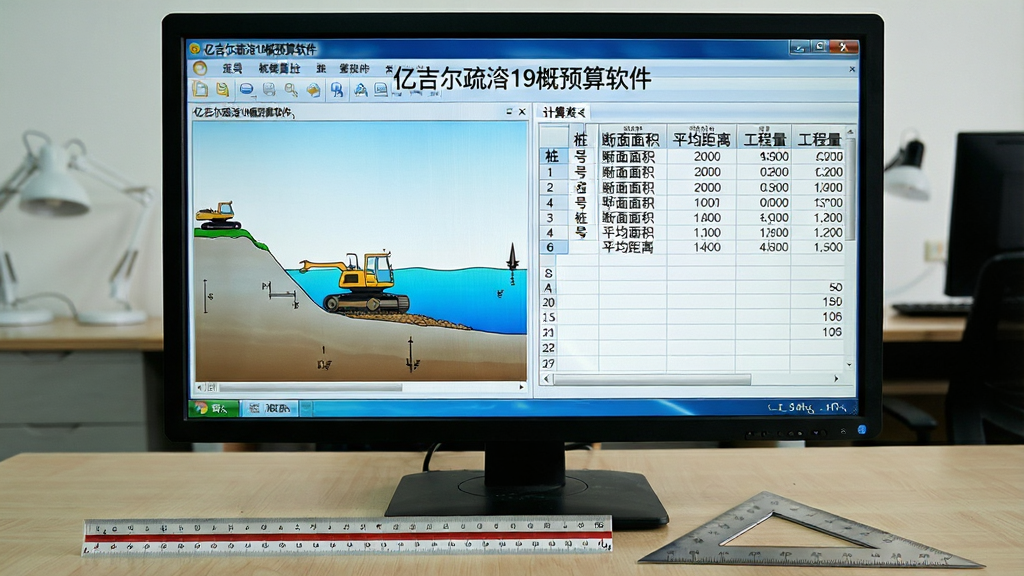Screen dimensions: 1024x576
Task: Click the large excavator in the drawing
Action: (357, 281)
